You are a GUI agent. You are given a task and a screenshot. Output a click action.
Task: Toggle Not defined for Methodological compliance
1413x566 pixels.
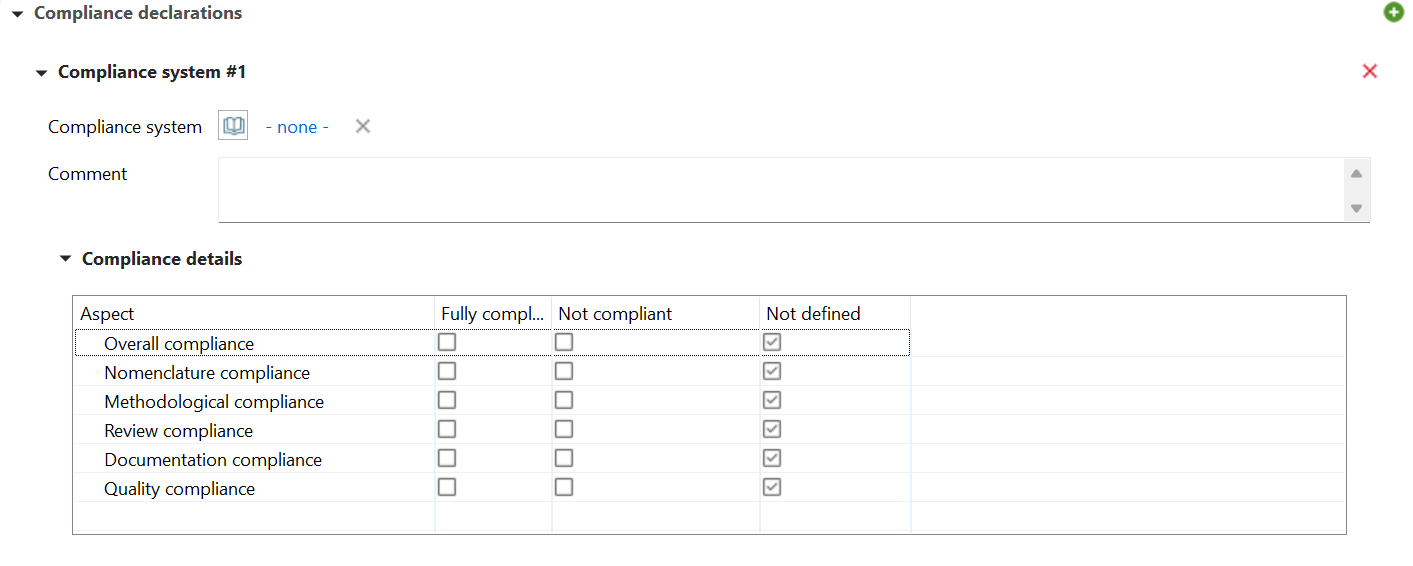pos(772,400)
